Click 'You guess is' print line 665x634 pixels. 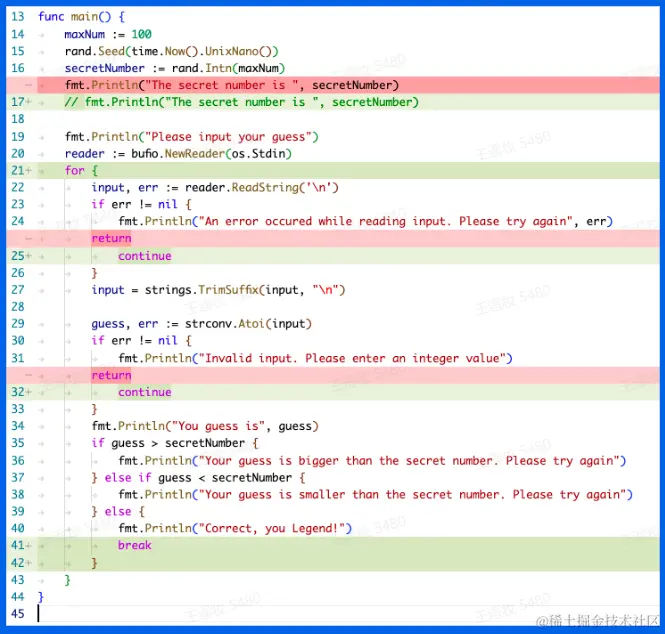point(205,426)
